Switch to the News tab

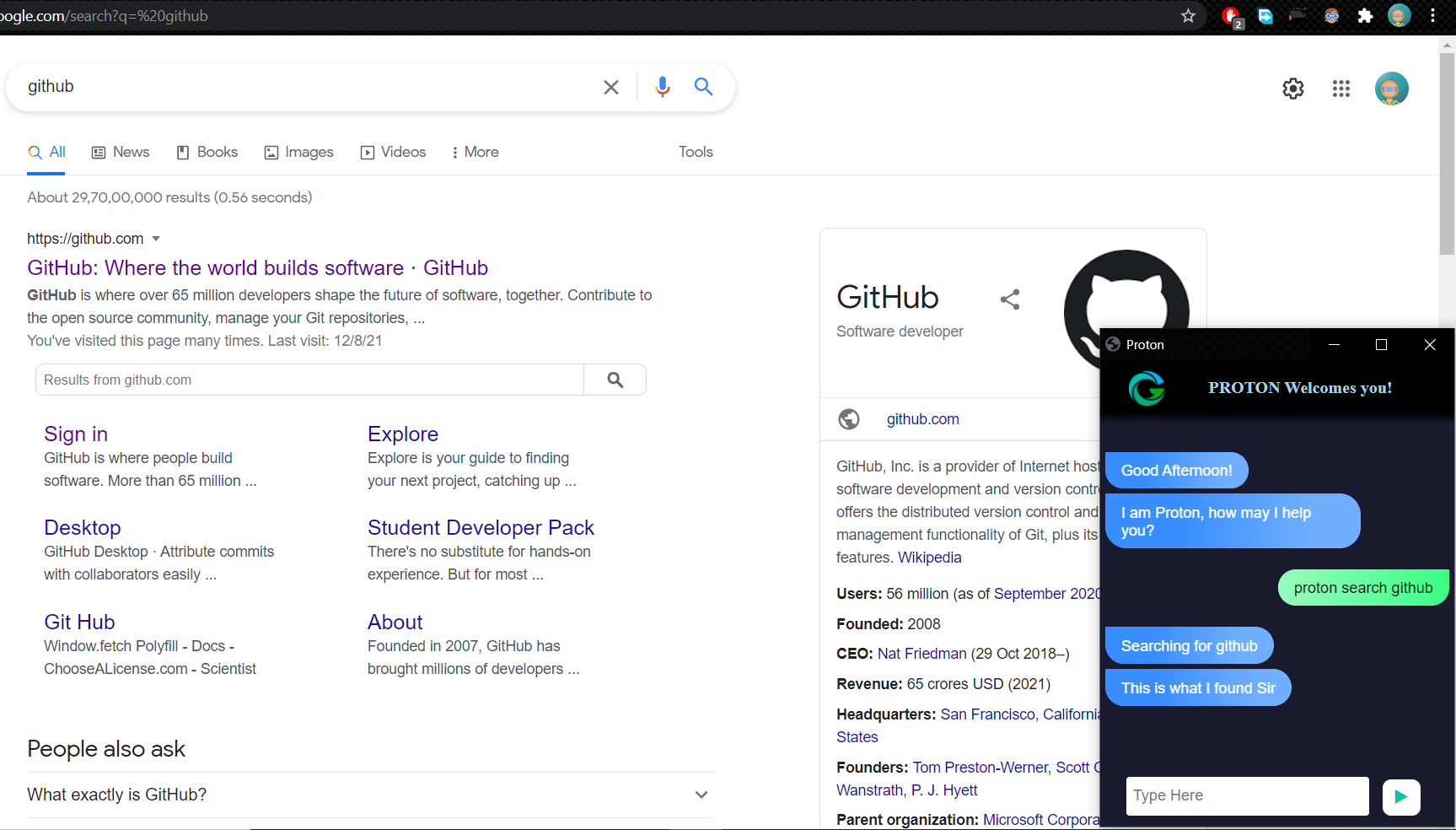[121, 152]
